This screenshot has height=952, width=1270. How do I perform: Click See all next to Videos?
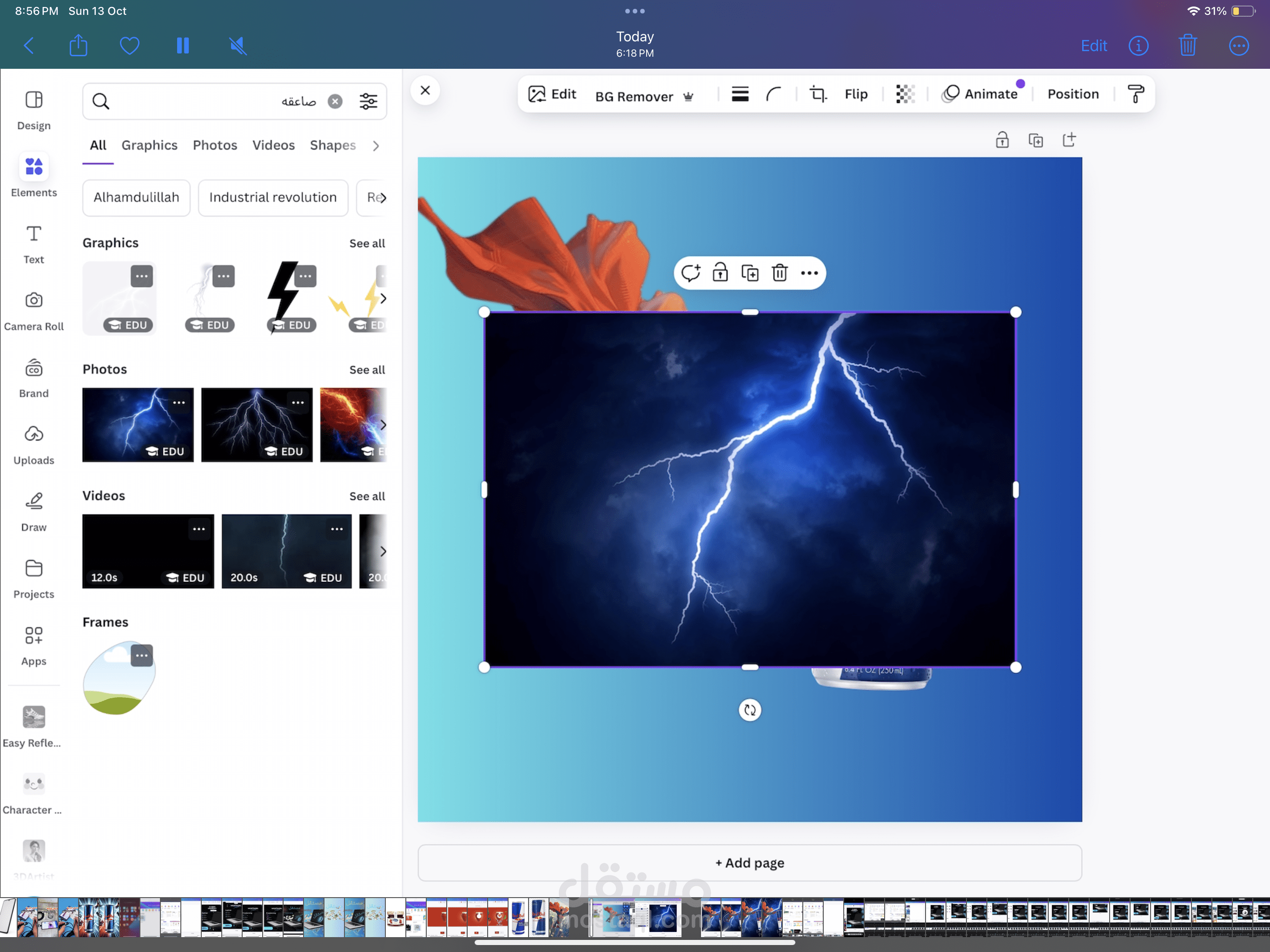click(x=367, y=496)
